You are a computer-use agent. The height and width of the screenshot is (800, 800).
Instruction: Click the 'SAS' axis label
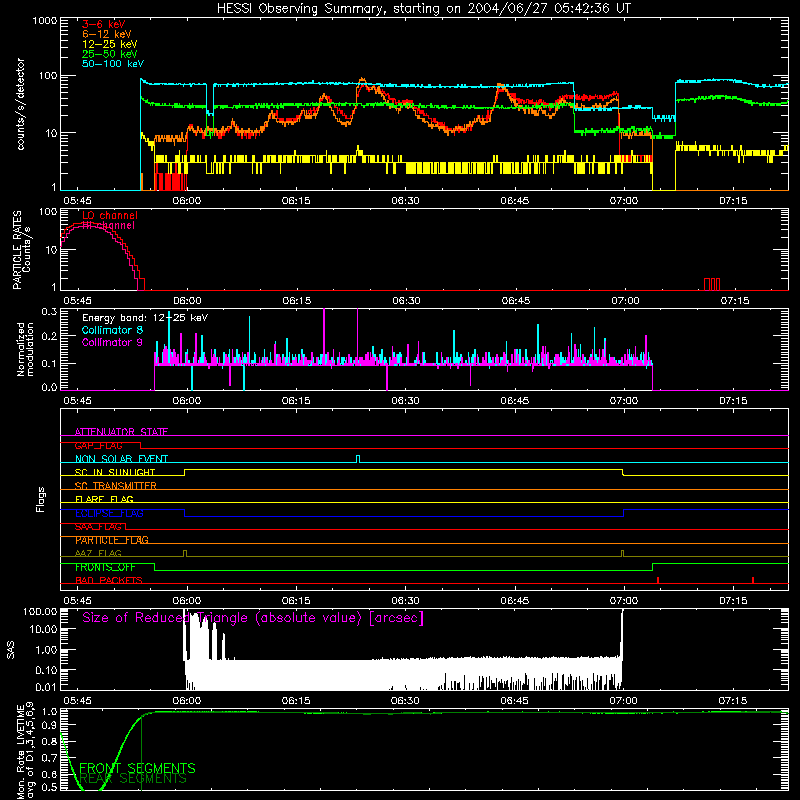(10, 649)
